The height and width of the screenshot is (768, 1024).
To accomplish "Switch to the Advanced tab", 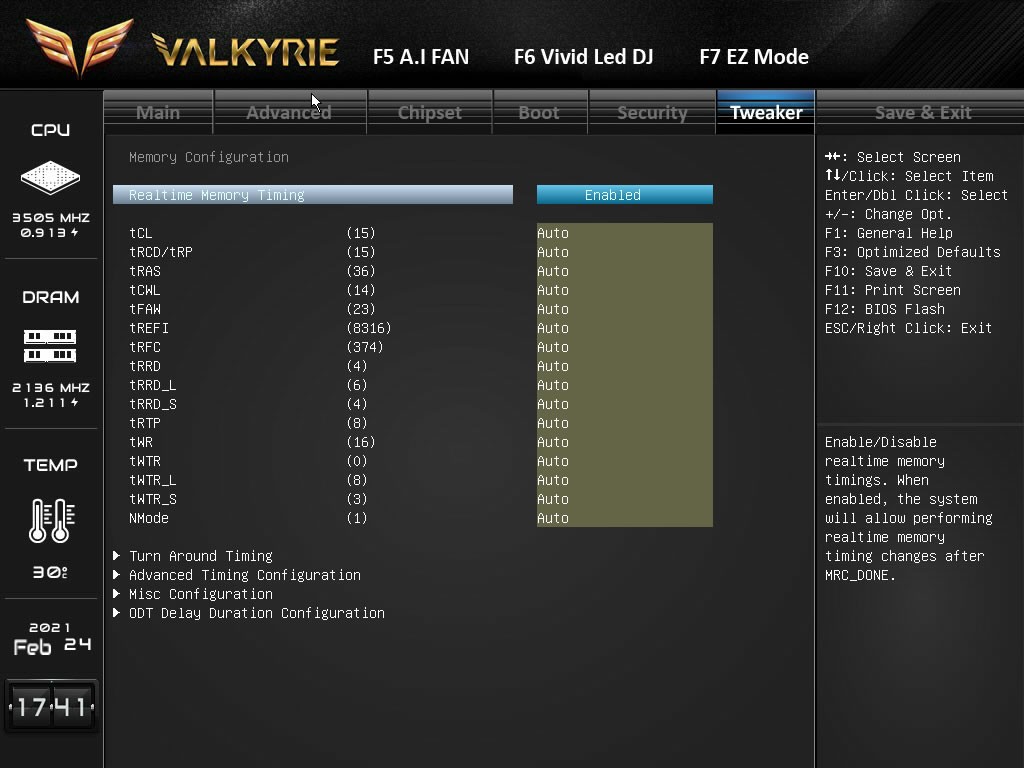I will [289, 112].
